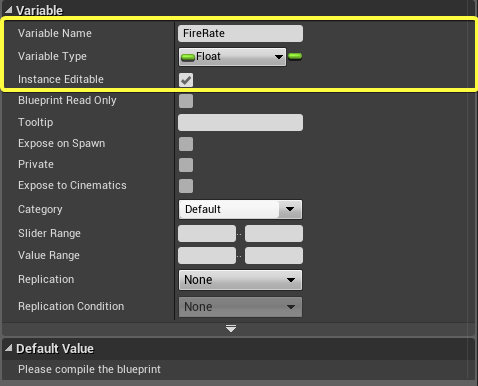
Task: Click the Replication Condition dropdown
Action: [240, 307]
